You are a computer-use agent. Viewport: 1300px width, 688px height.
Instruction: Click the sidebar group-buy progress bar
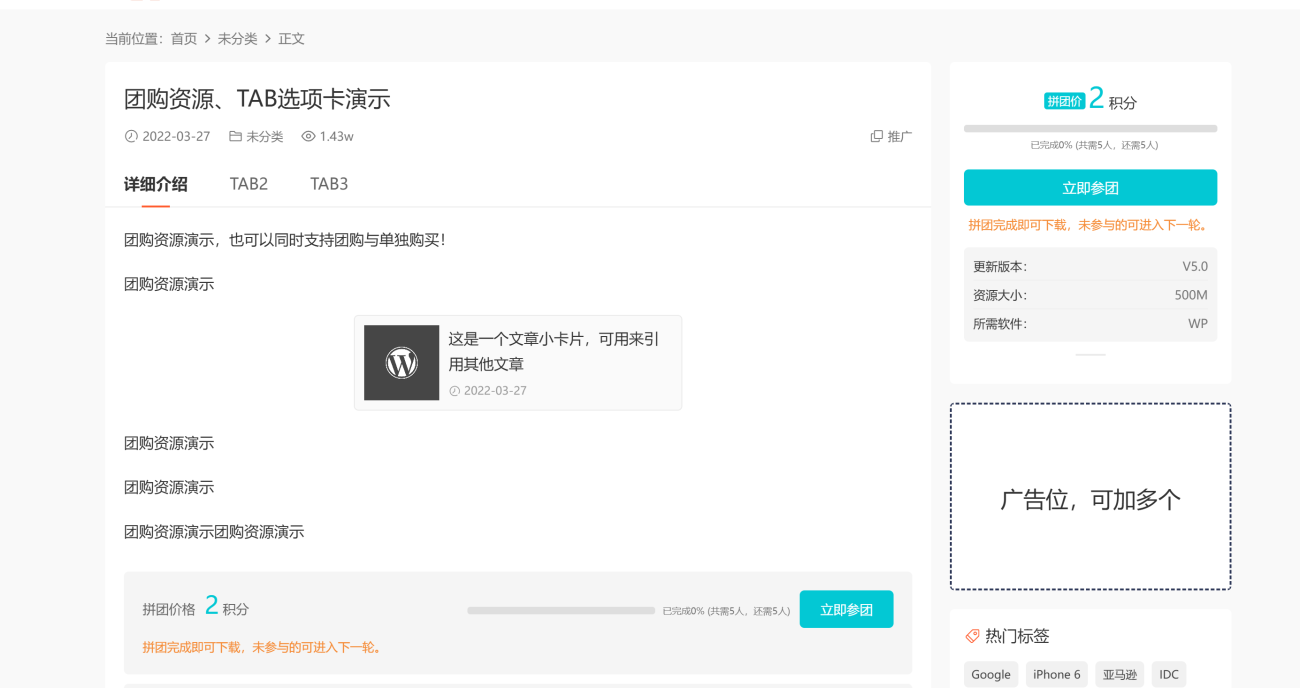[x=1090, y=129]
